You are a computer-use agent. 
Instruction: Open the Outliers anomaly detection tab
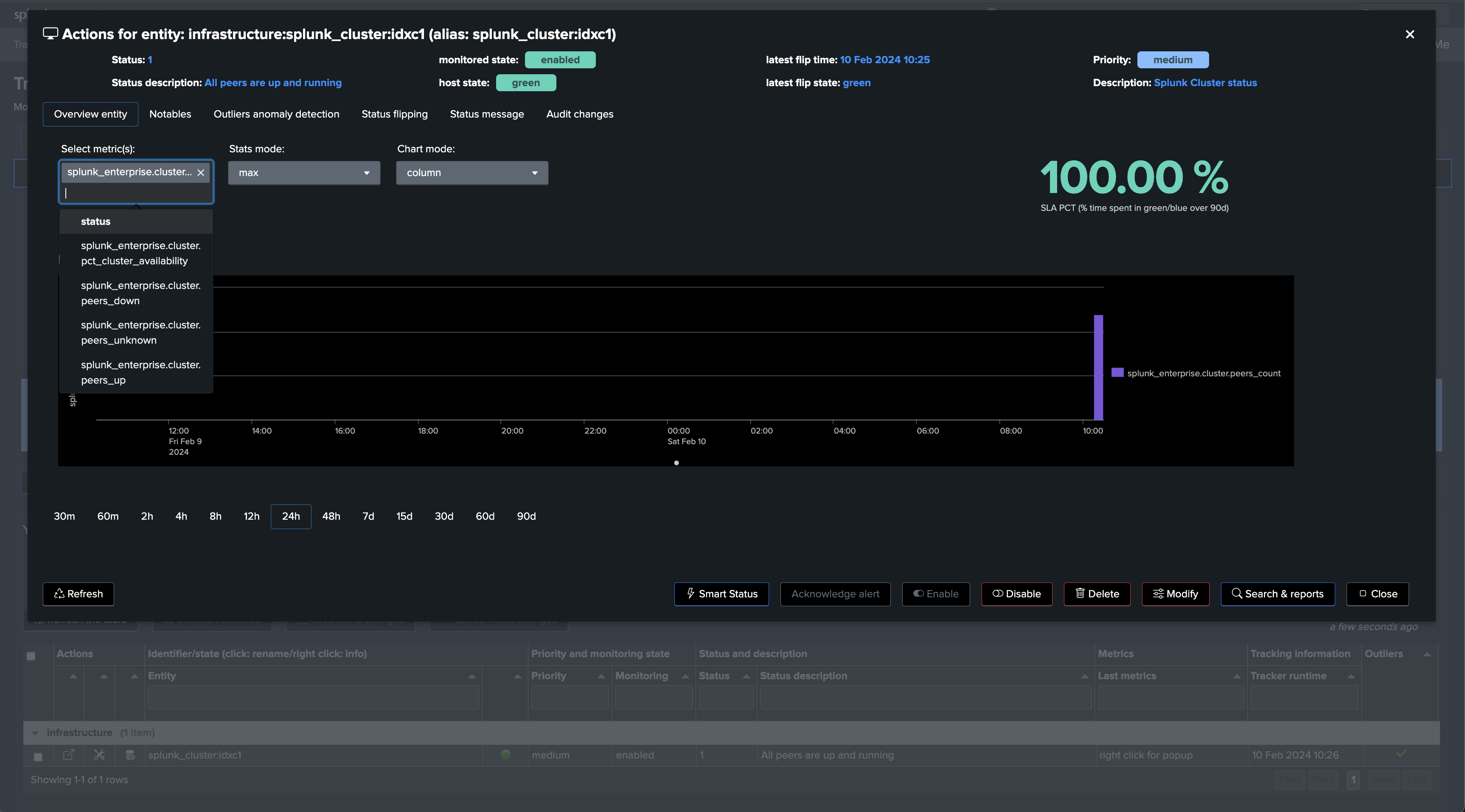[276, 114]
